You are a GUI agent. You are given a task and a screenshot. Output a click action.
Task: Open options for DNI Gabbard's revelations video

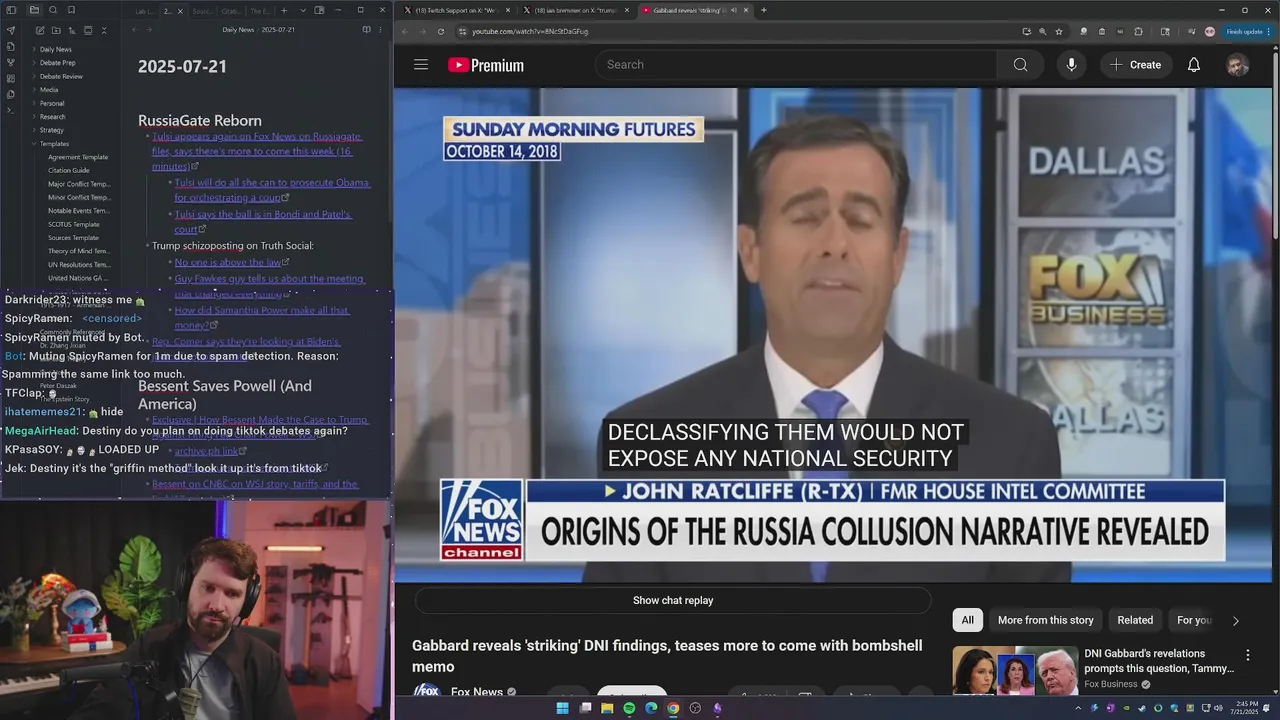click(x=1247, y=656)
